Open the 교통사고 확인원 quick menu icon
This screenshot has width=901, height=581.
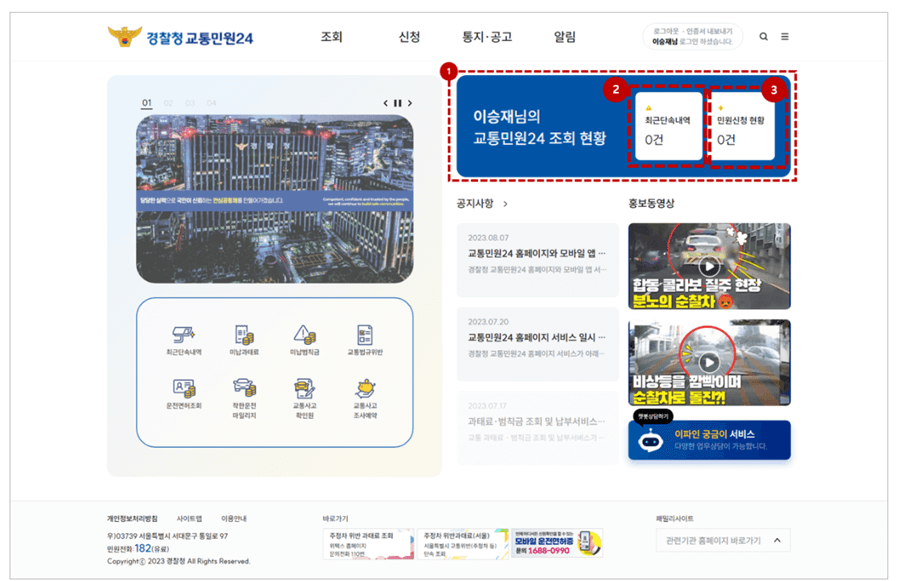pyautogui.click(x=305, y=398)
